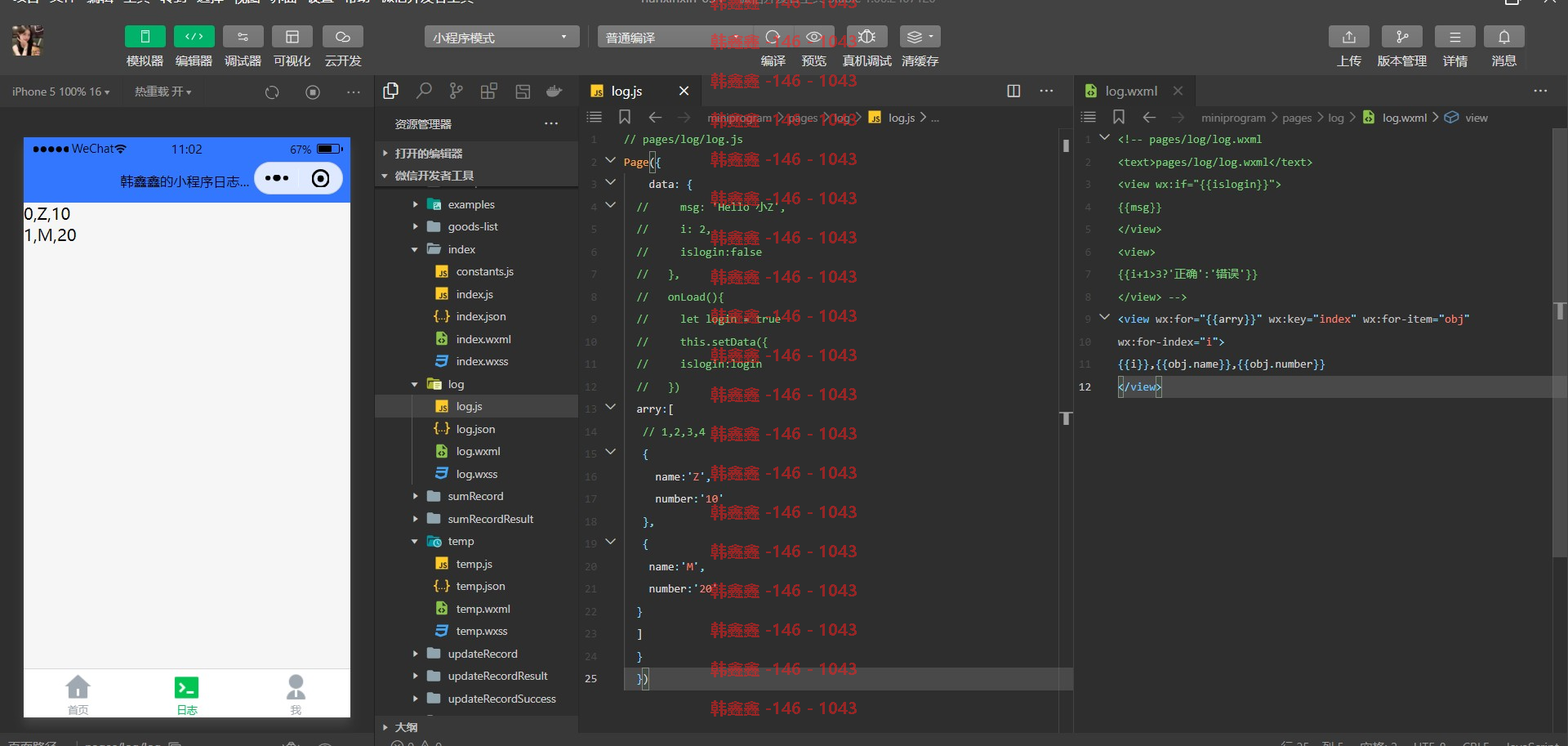This screenshot has width=1568, height=746.
Task: Click miniprogram in log.wxml breadcrumb
Action: 1233,118
